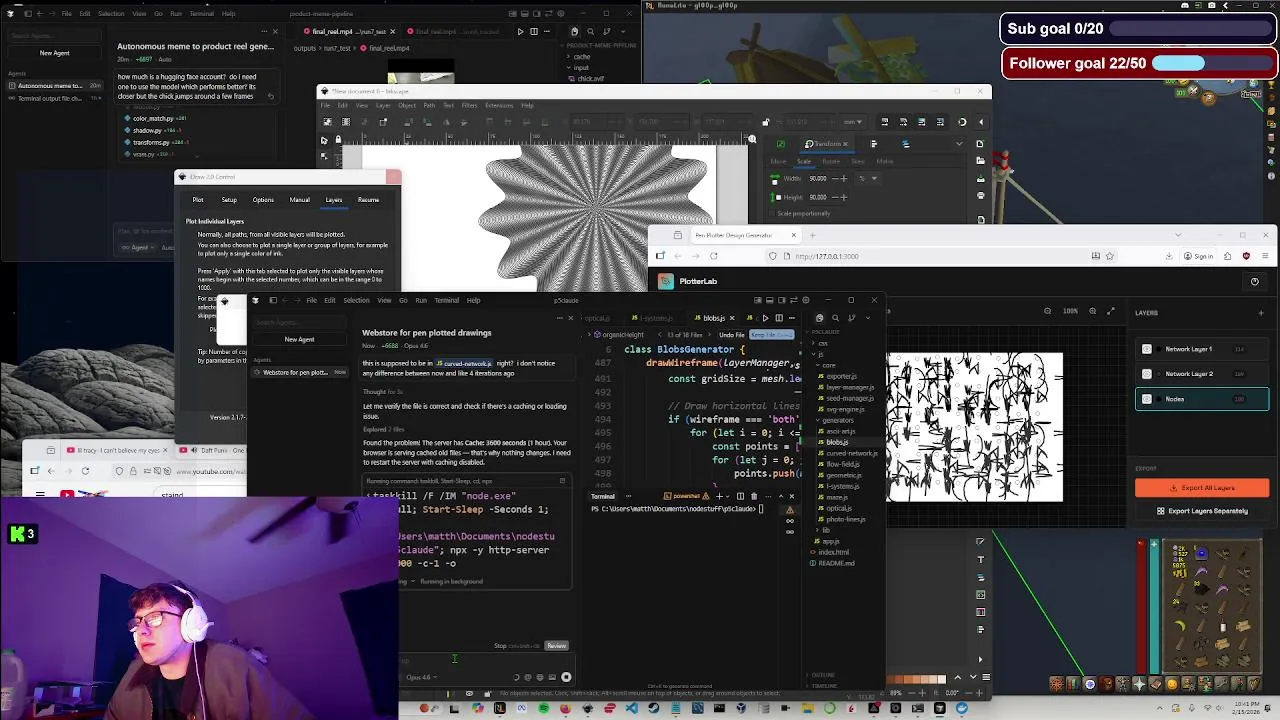Click Sign in button in browser
The image size is (1280, 720).
1197,256
